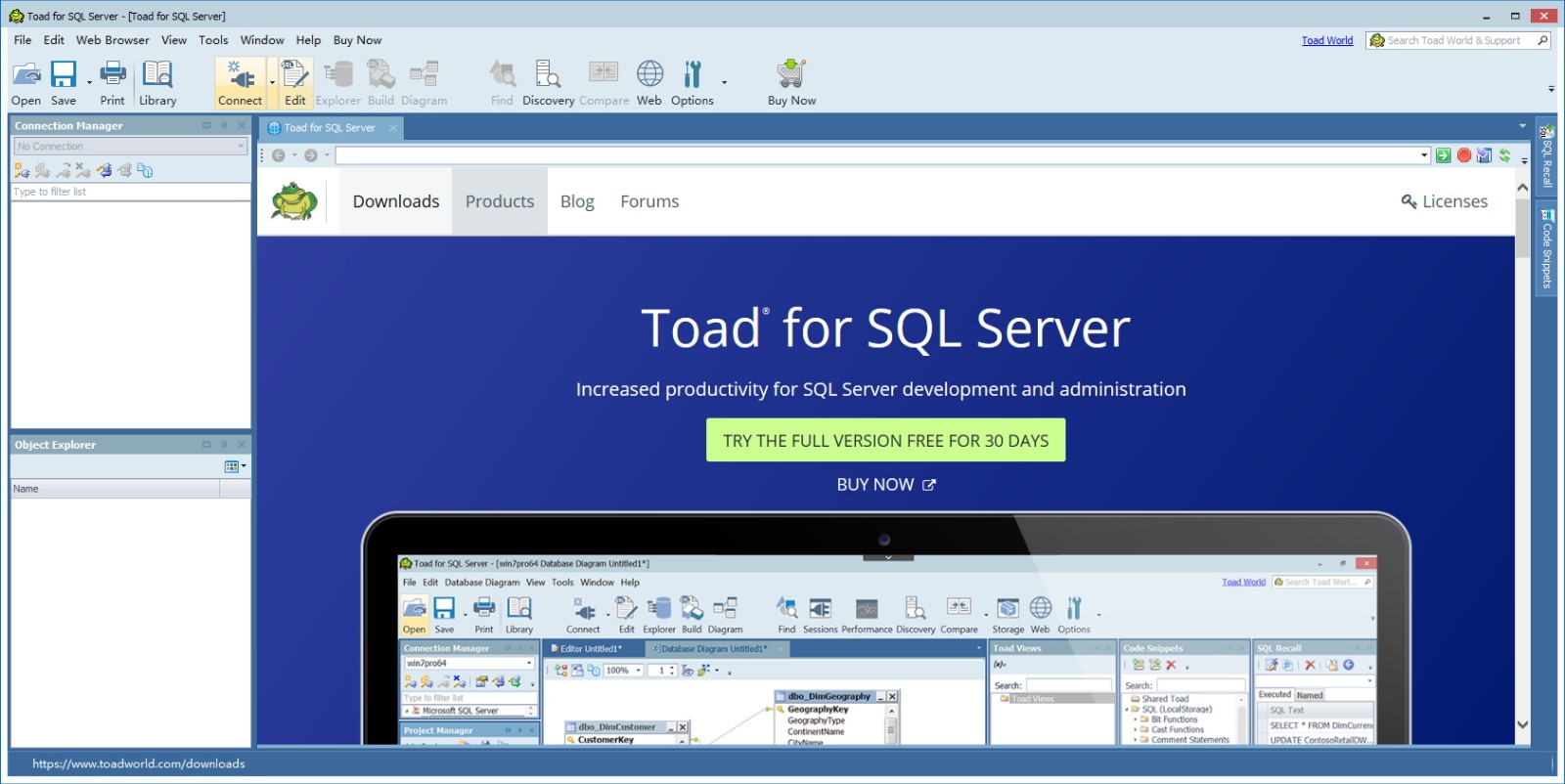The image size is (1565, 784).
Task: Open the Web Browser menu
Action: coord(112,40)
